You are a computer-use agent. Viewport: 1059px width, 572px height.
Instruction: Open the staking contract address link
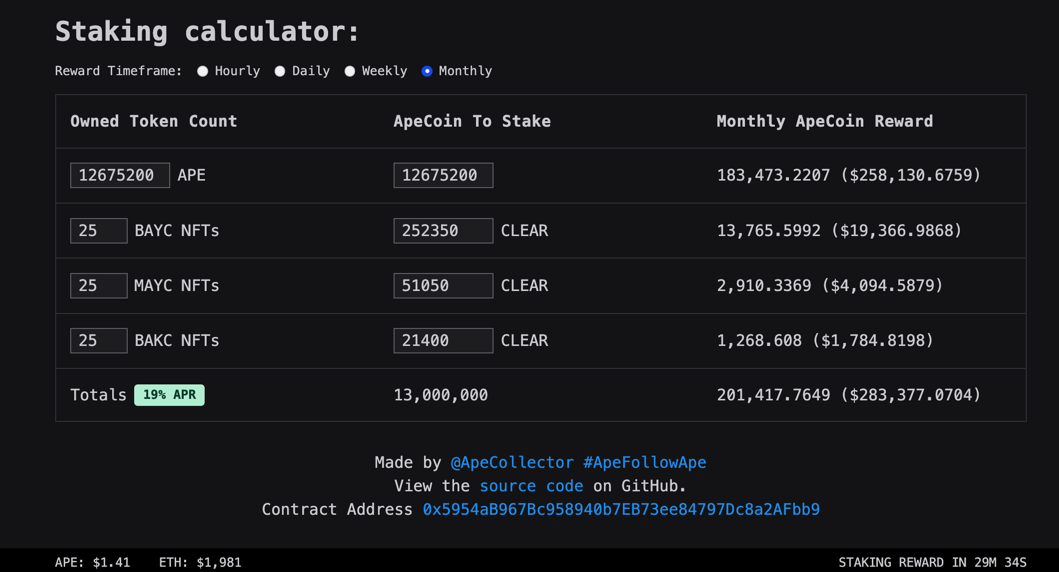(x=621, y=509)
